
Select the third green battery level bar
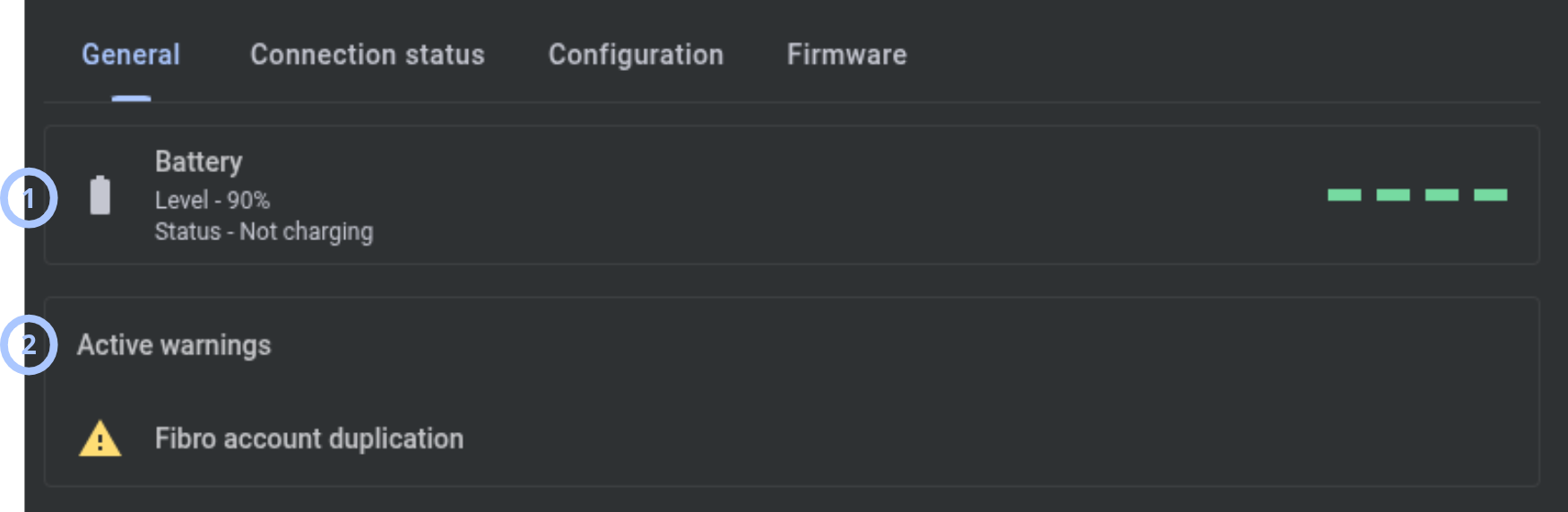pos(1442,195)
